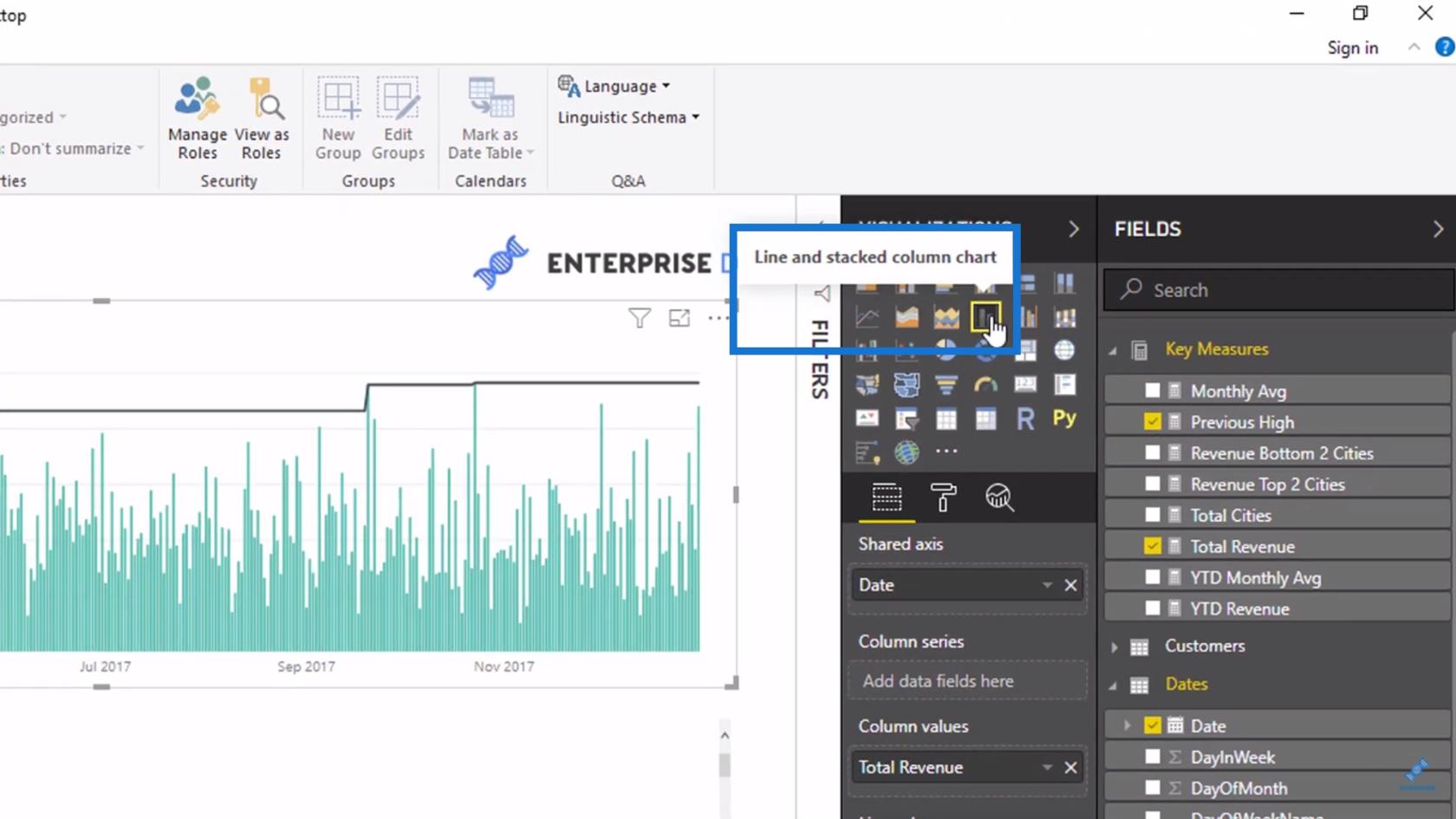Expand the Date hierarchy field
The width and height of the screenshot is (1456, 819).
pyautogui.click(x=1127, y=725)
